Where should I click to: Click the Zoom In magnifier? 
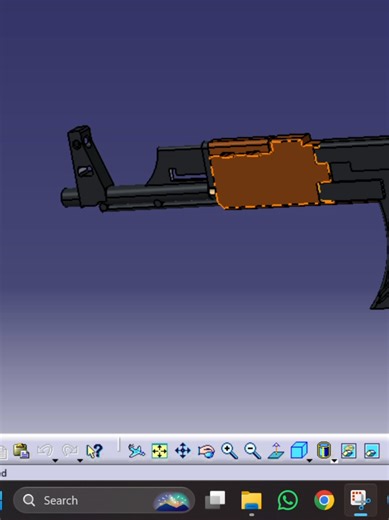point(230,451)
